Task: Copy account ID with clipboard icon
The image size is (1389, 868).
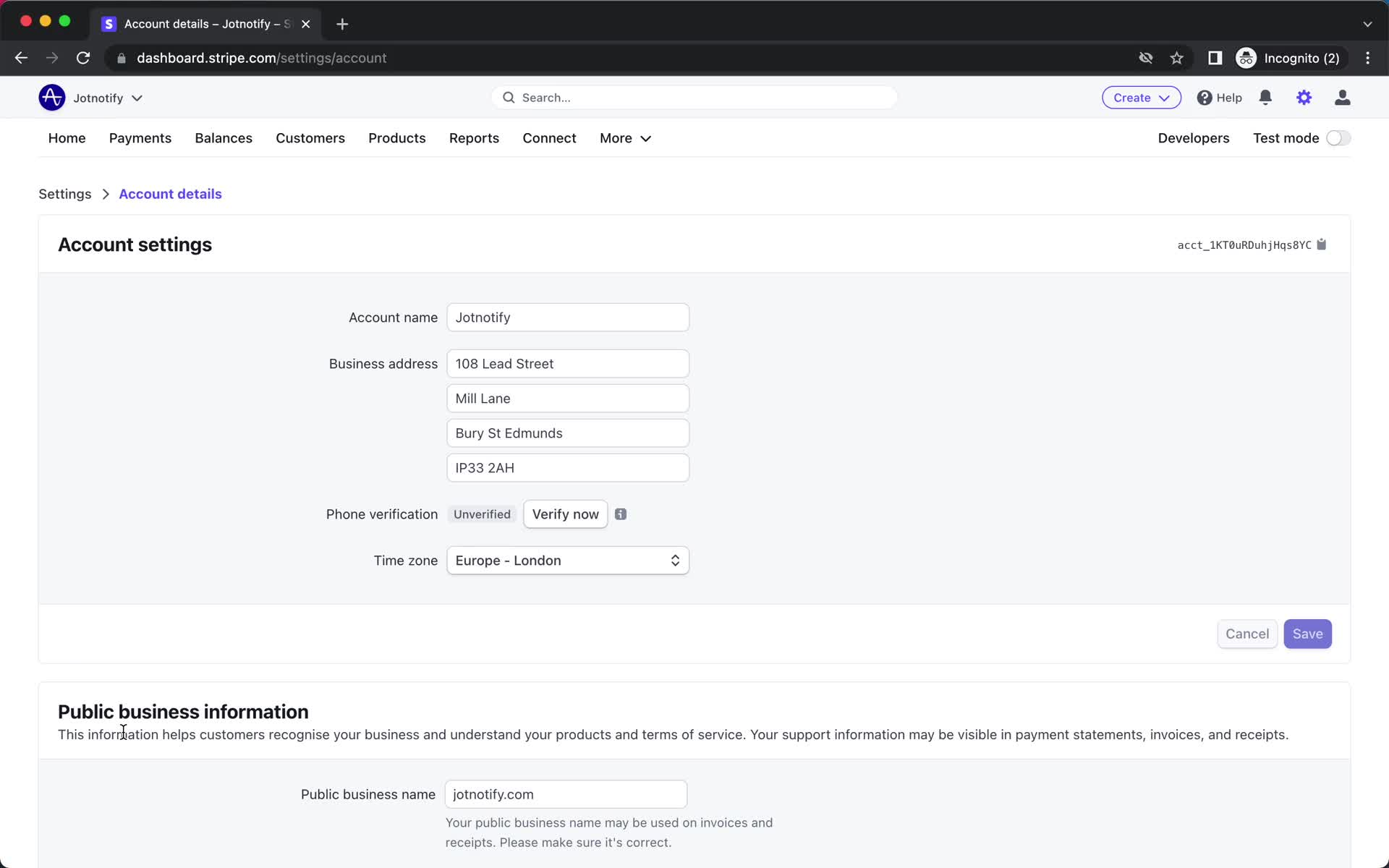Action: click(1322, 244)
